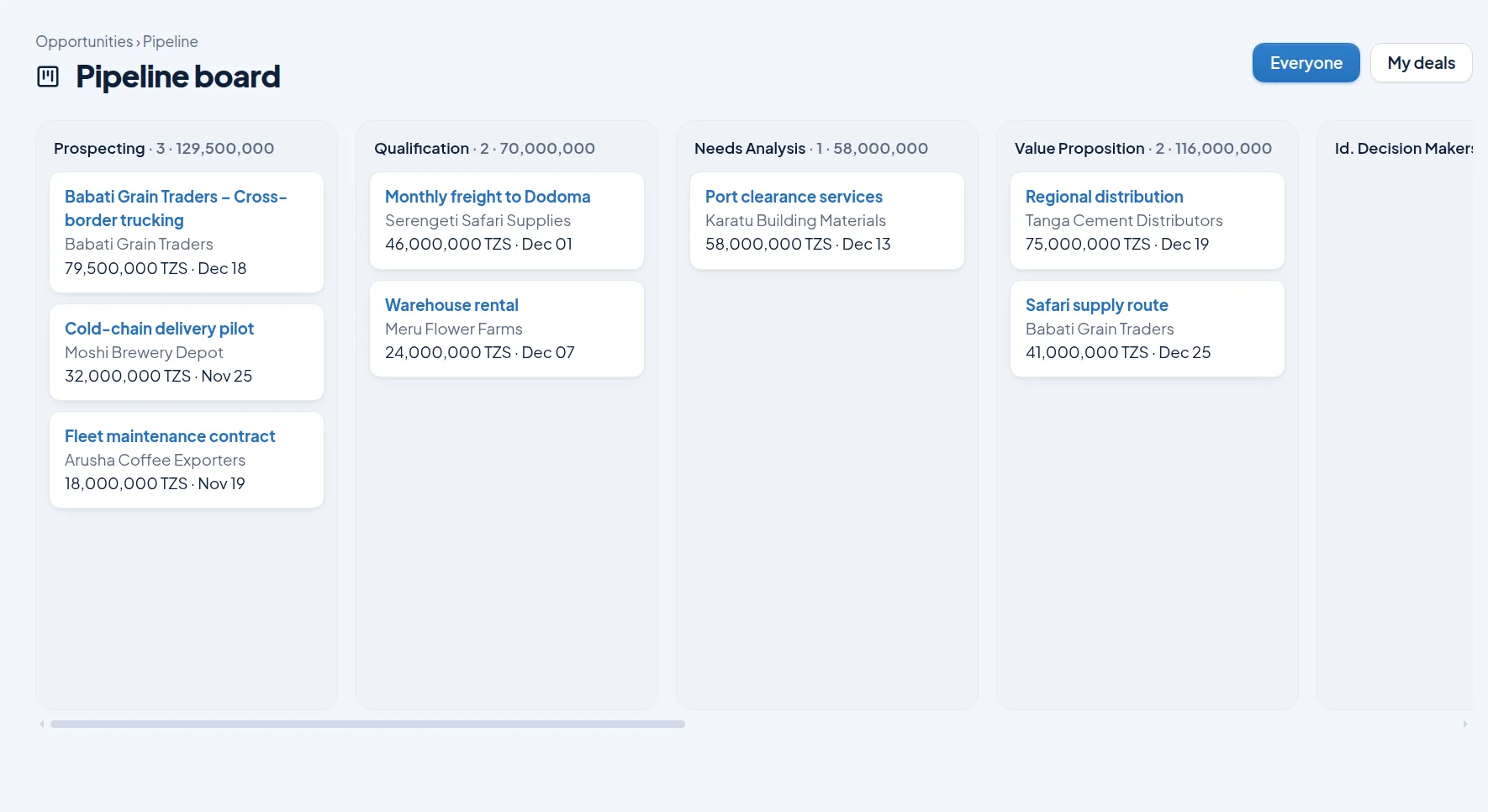The height and width of the screenshot is (812, 1488).
Task: Click '24,000,000 TZS · Dec 07' amount line
Action: pyautogui.click(x=479, y=352)
